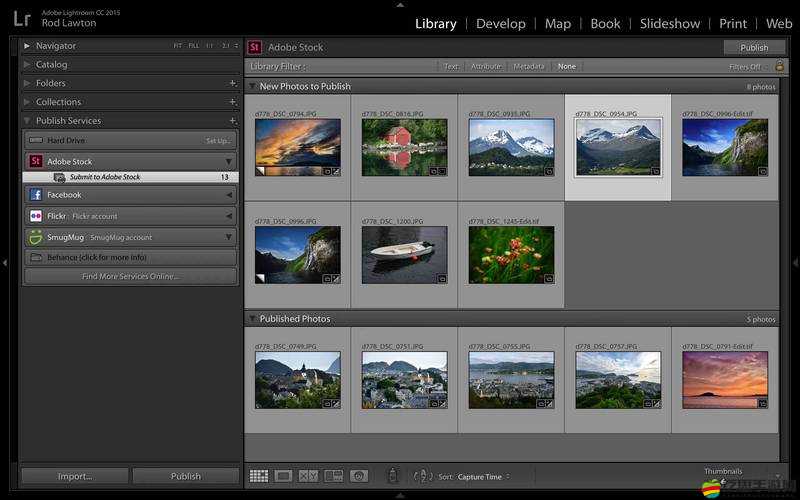Click the Lr application logo
This screenshot has width=800, height=500.
coord(22,19)
